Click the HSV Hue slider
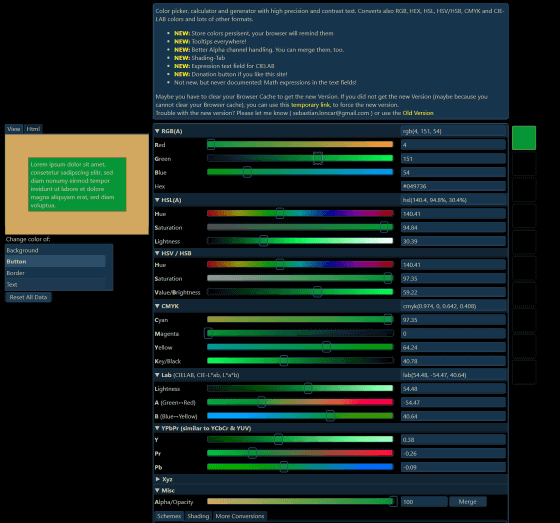This screenshot has height=523, width=560. [x=300, y=265]
